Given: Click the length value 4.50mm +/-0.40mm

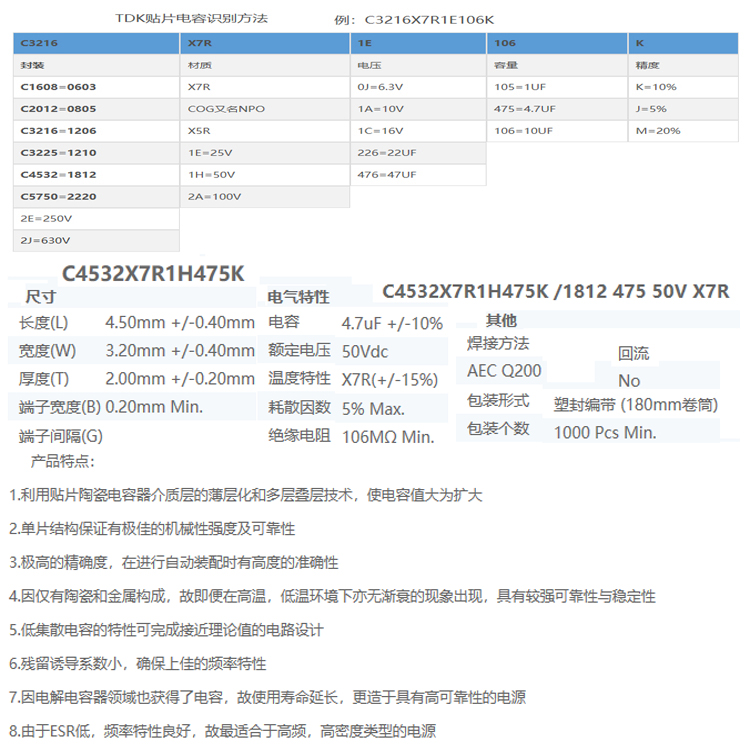Looking at the screenshot, I should point(180,323).
